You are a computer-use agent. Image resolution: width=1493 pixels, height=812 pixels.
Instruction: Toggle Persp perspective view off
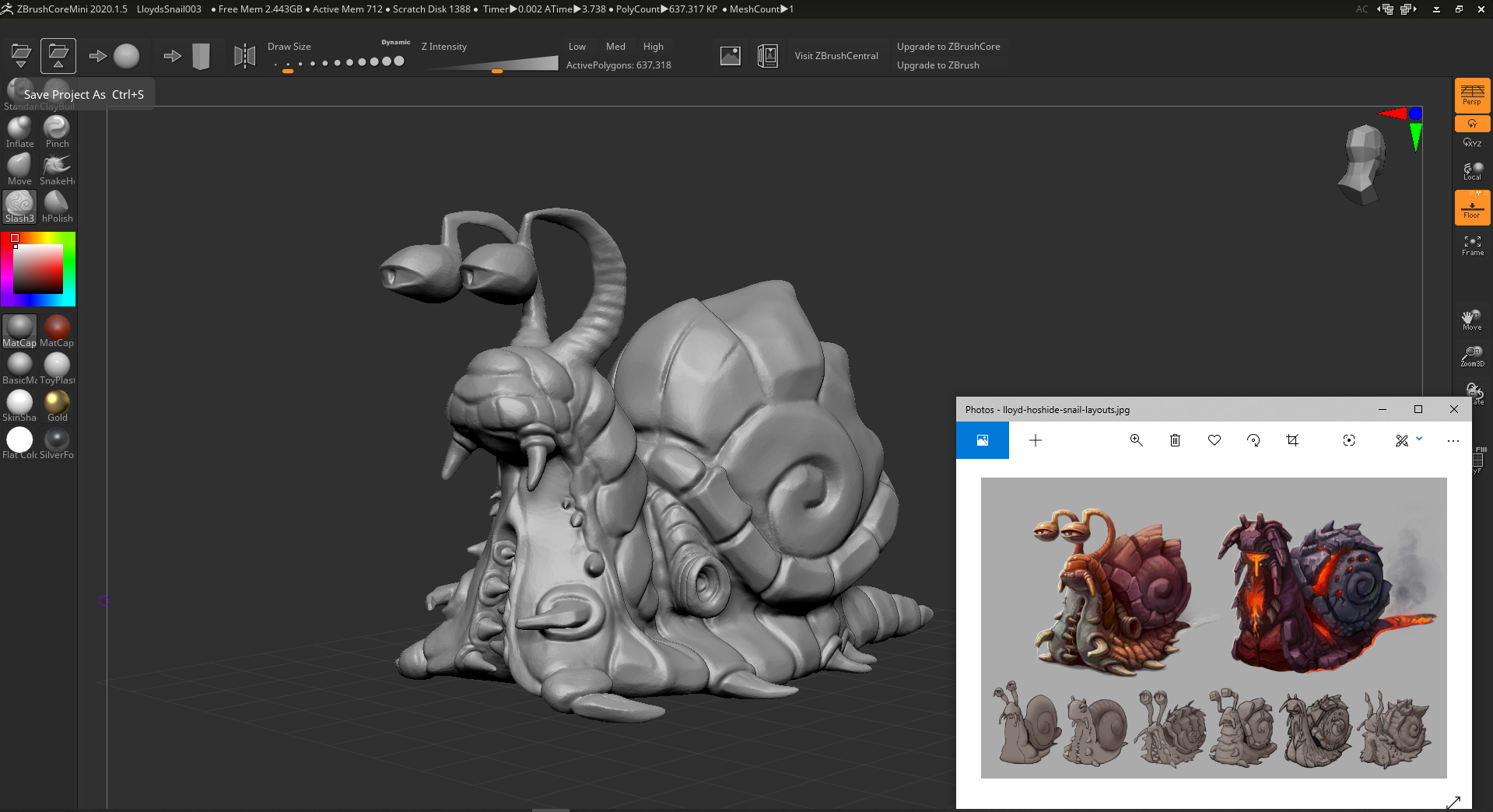[1472, 95]
